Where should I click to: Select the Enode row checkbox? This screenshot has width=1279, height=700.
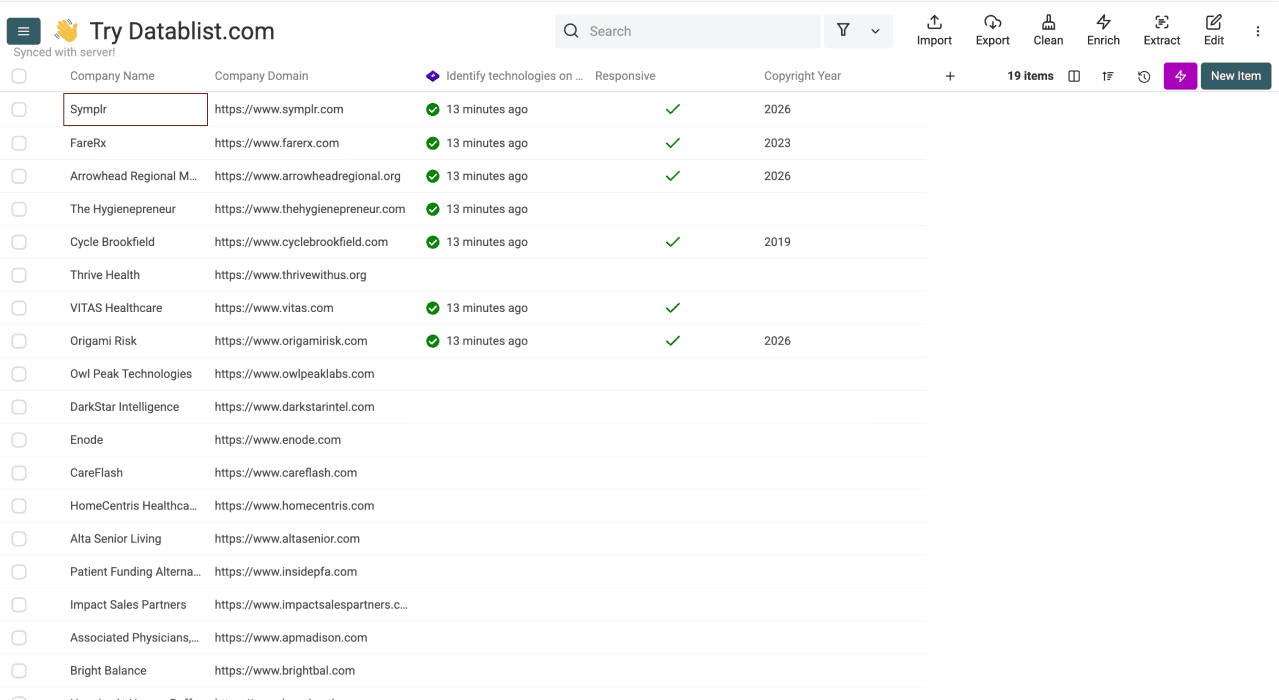[18, 439]
